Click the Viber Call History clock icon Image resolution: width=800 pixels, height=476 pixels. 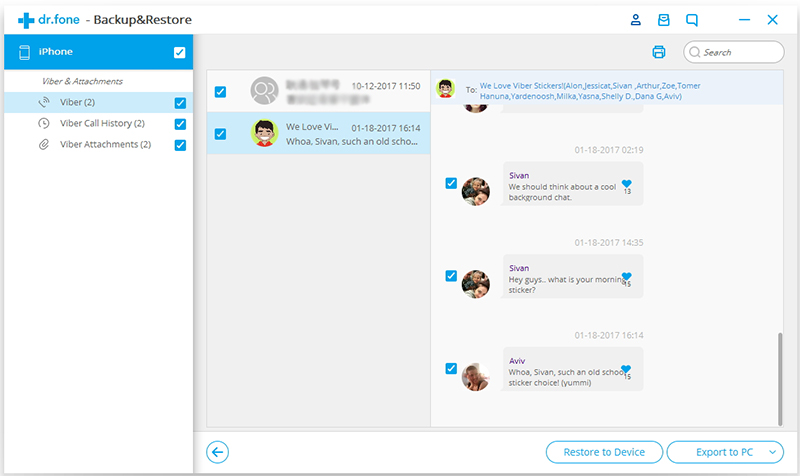[44, 123]
